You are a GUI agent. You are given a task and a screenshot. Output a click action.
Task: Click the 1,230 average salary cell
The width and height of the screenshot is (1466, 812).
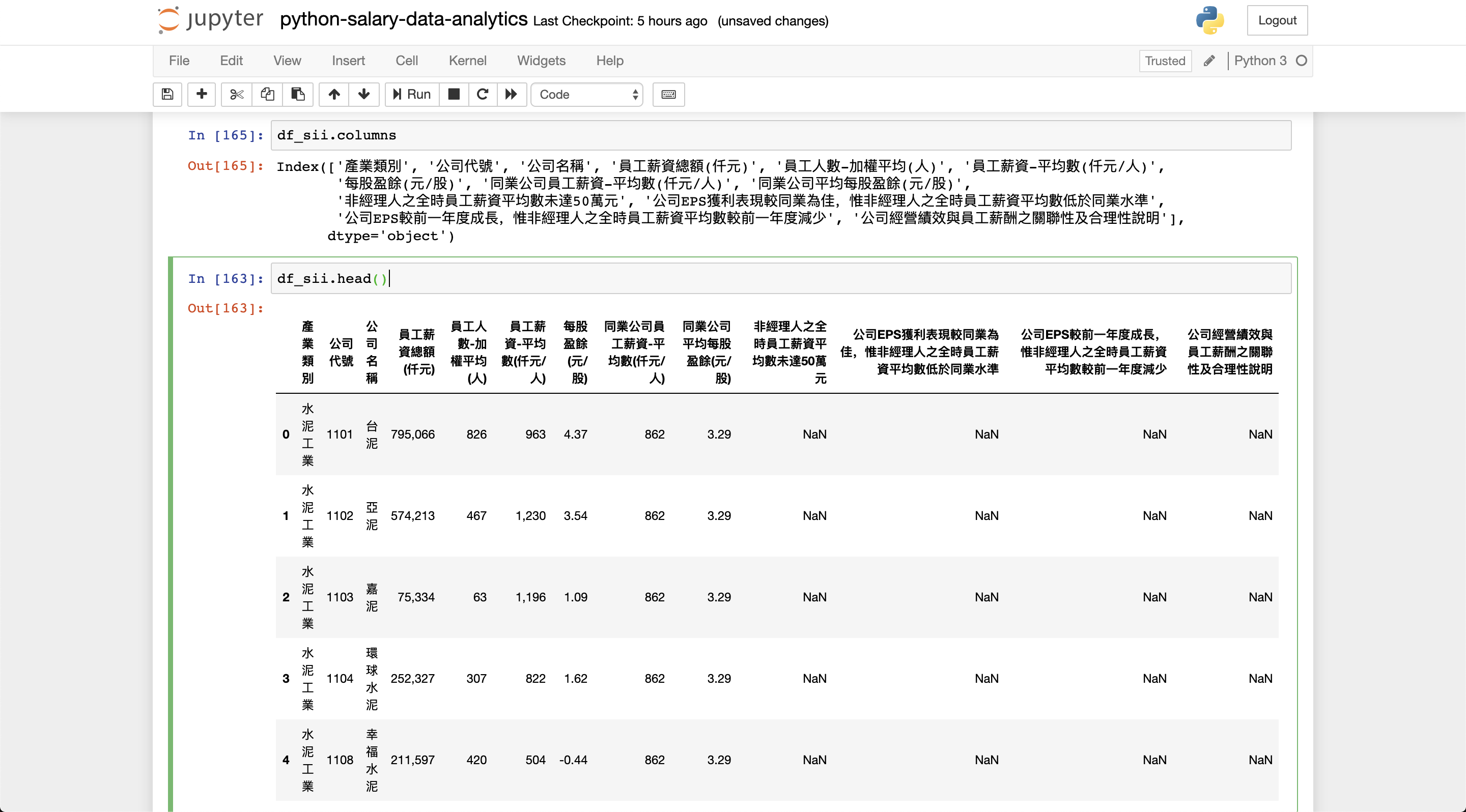click(x=530, y=516)
